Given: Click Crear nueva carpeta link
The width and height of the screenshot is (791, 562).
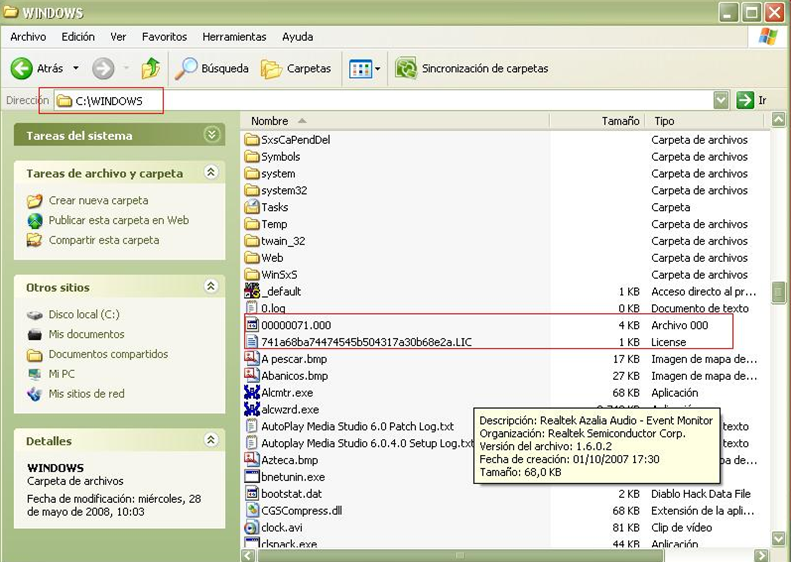Looking at the screenshot, I should [x=98, y=200].
